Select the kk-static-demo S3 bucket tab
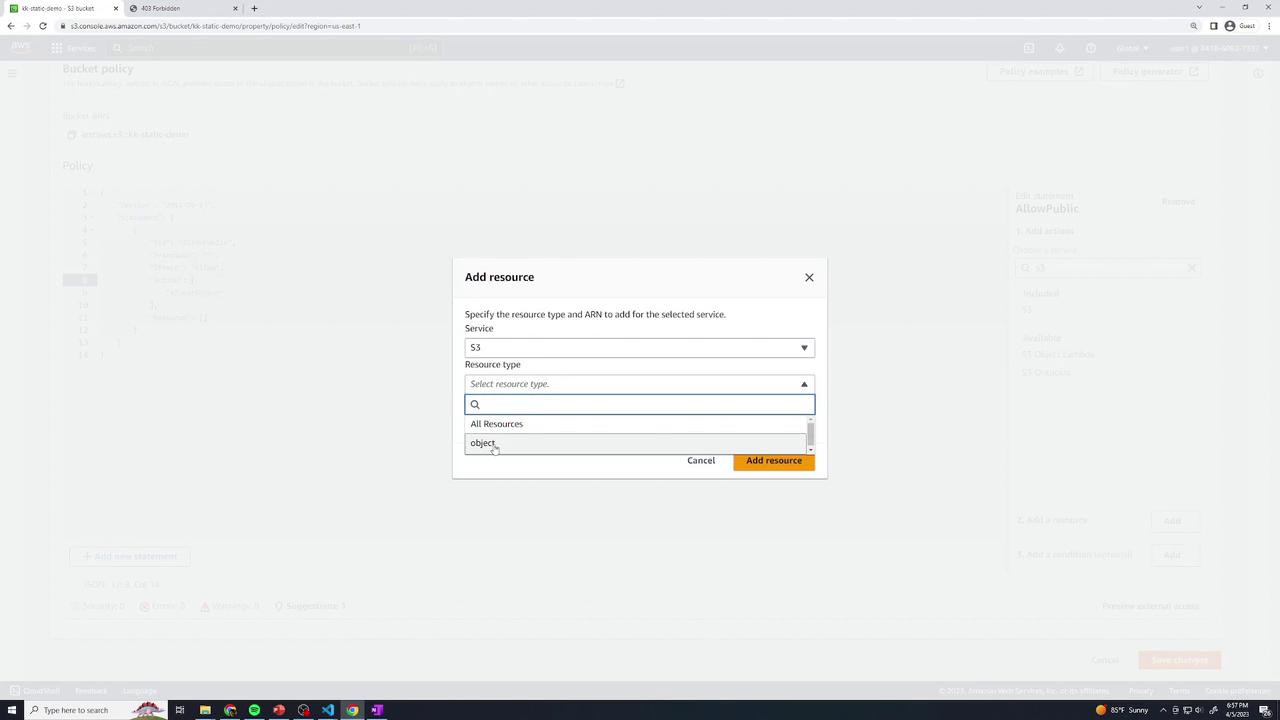The image size is (1280, 720). point(64,8)
